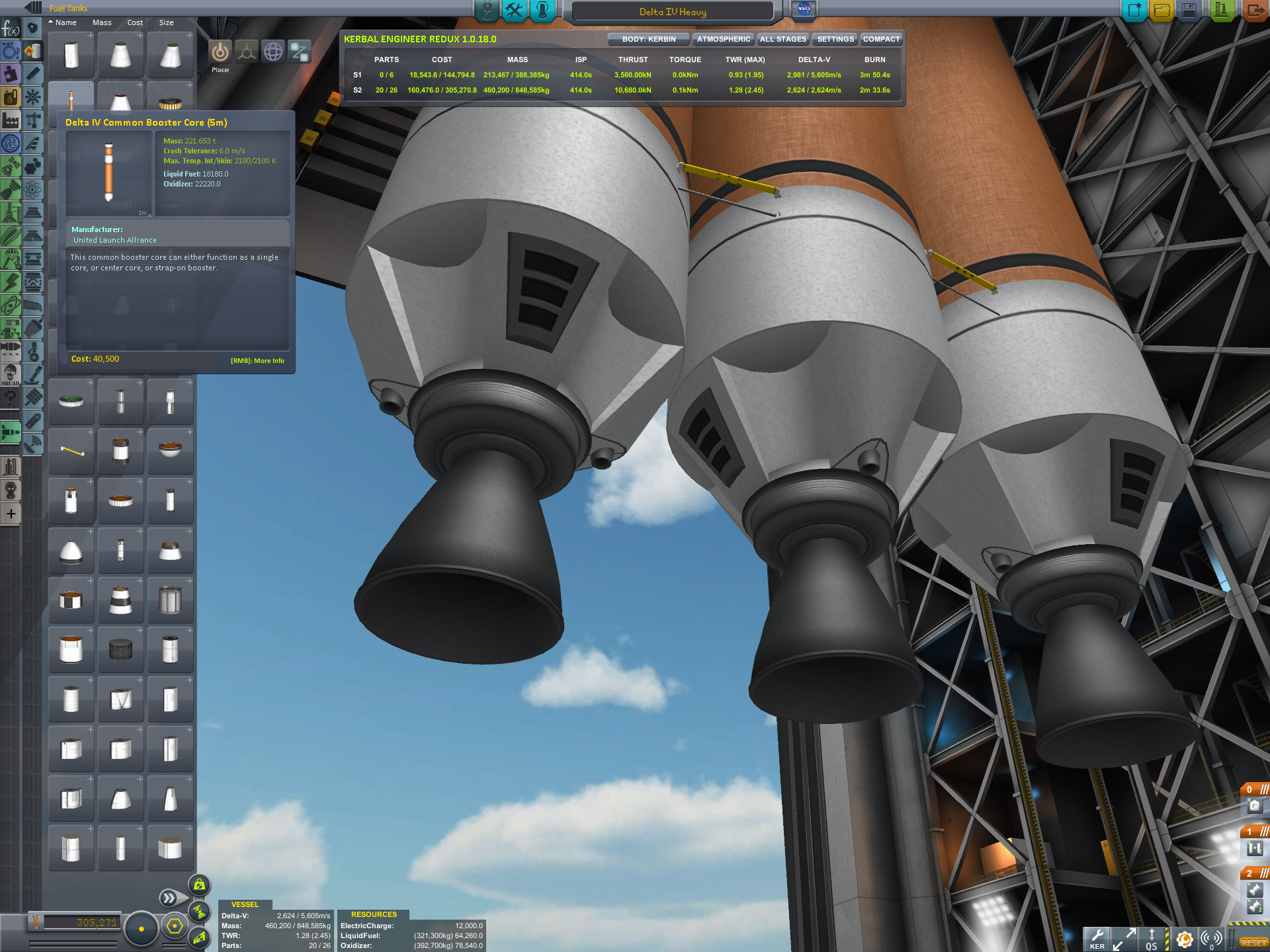Click the S2 stage row label
The width and height of the screenshot is (1270, 952).
(357, 91)
